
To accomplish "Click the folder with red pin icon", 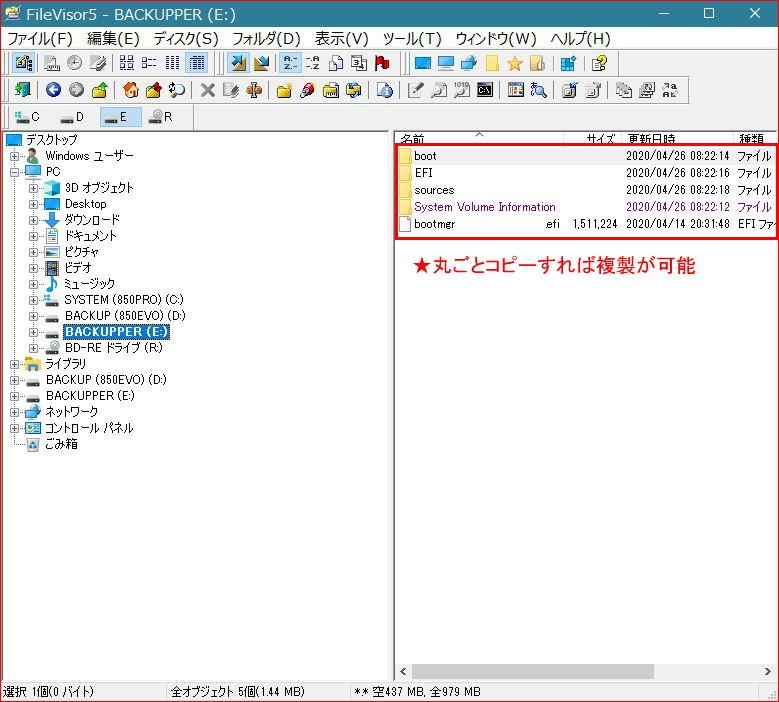I will [154, 90].
